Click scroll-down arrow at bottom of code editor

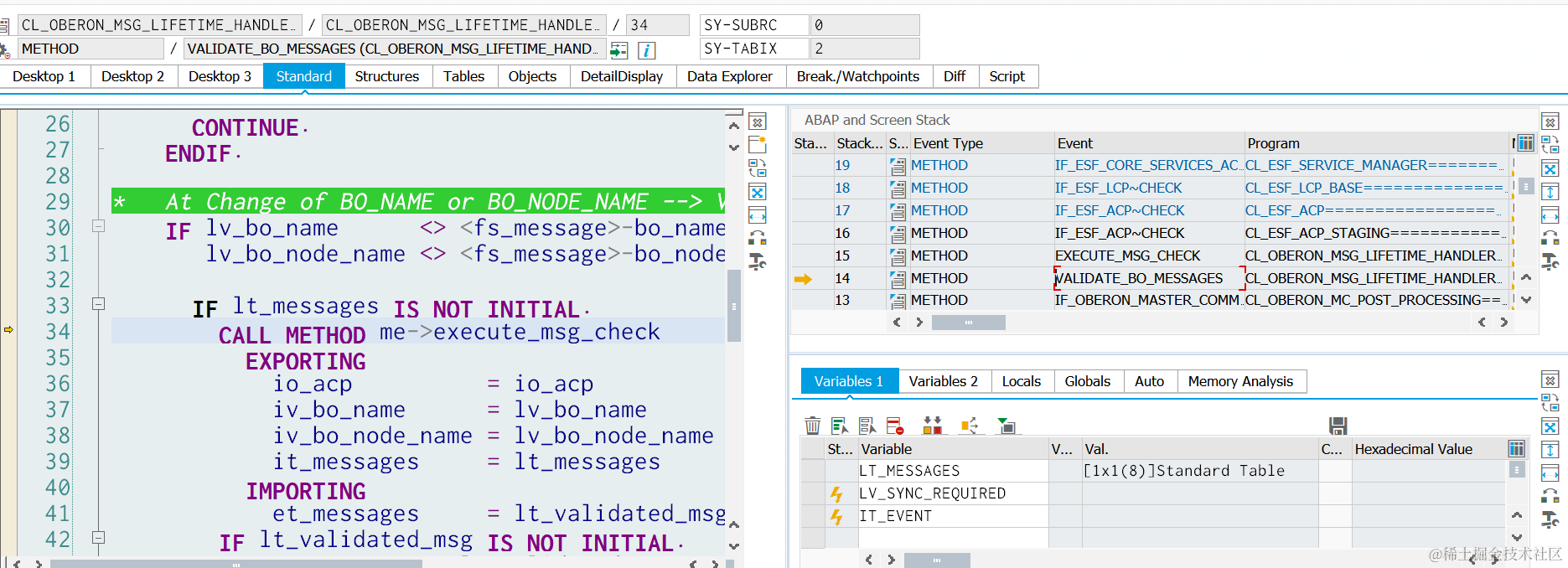pyautogui.click(x=734, y=546)
